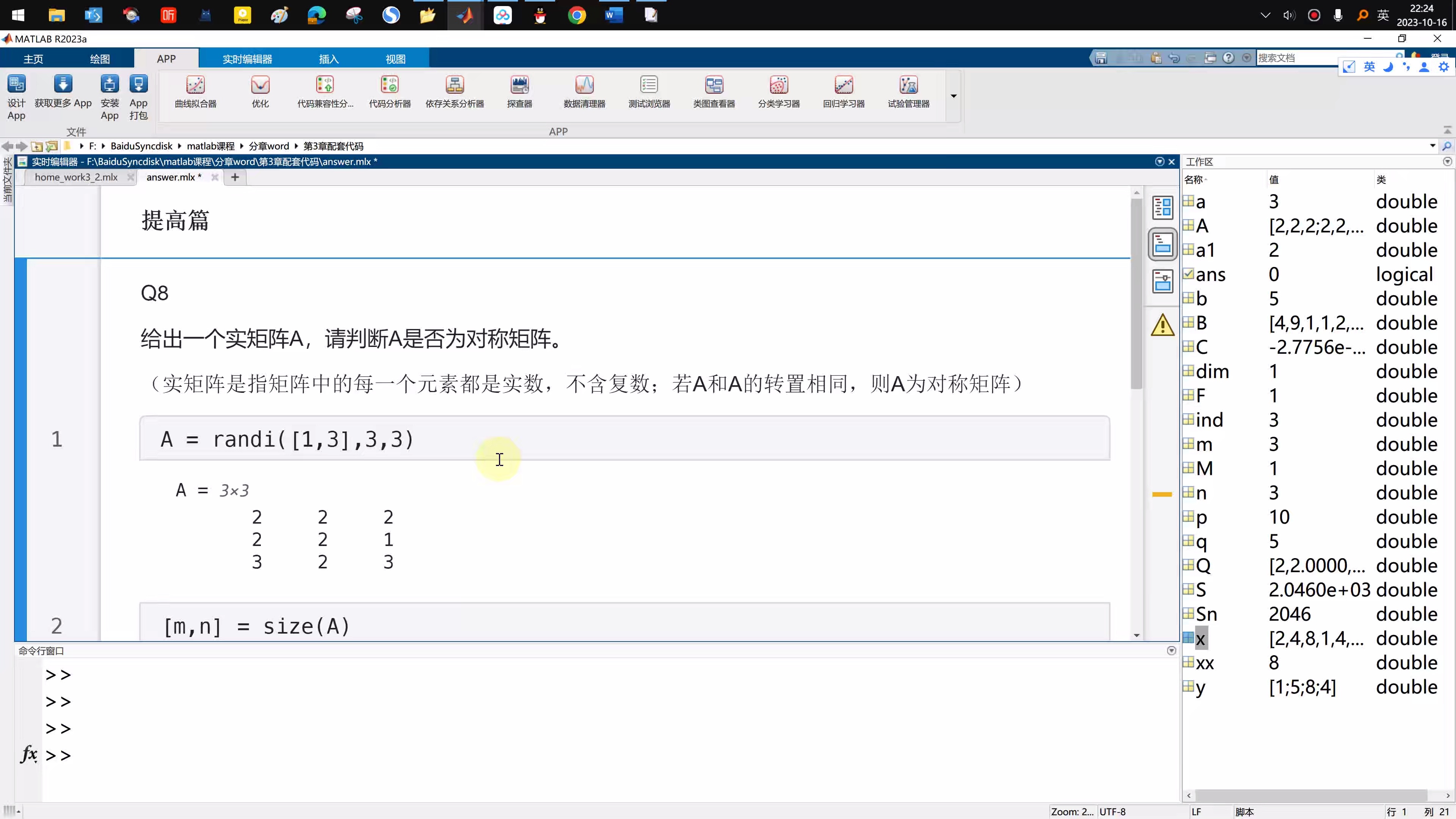Open the address bar history dropdown
The image size is (1456, 819).
[x=1432, y=146]
